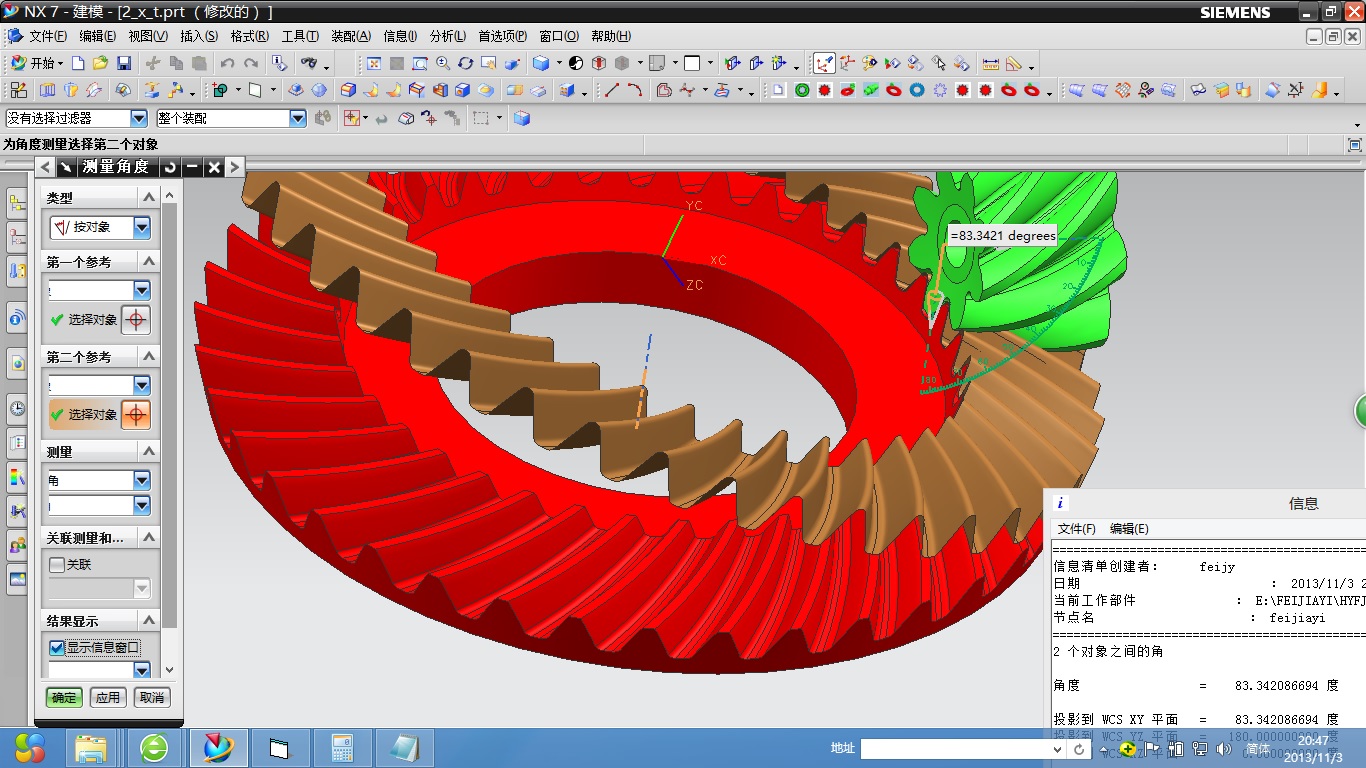Collapse the 类型 section
The image size is (1366, 768).
click(148, 198)
